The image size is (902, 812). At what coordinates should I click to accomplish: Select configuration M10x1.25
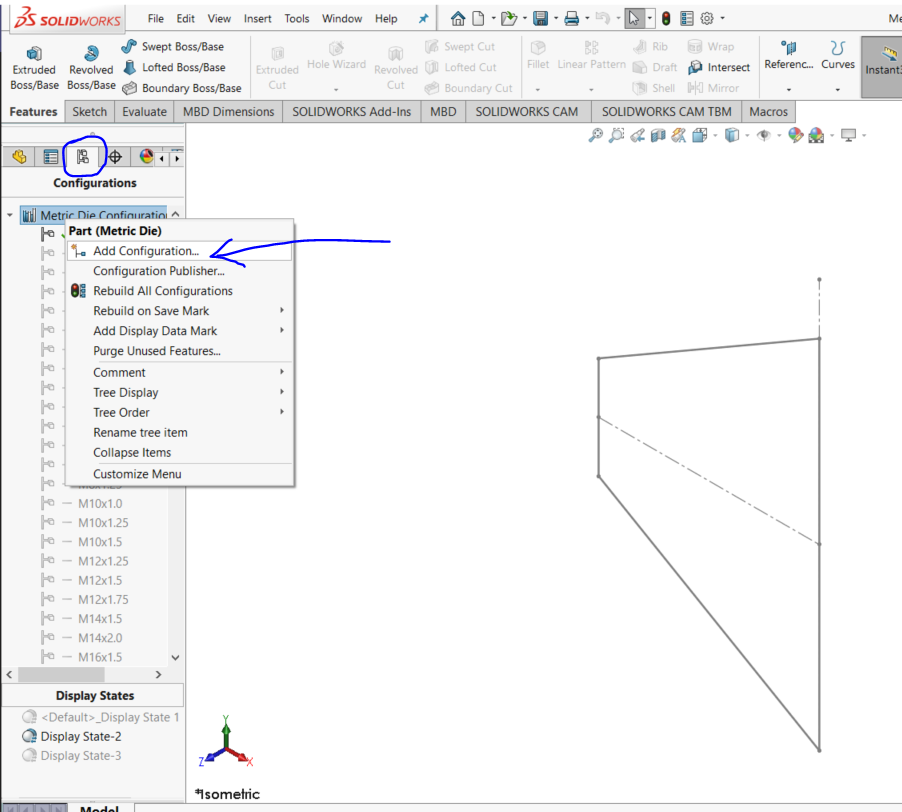pyautogui.click(x=103, y=523)
